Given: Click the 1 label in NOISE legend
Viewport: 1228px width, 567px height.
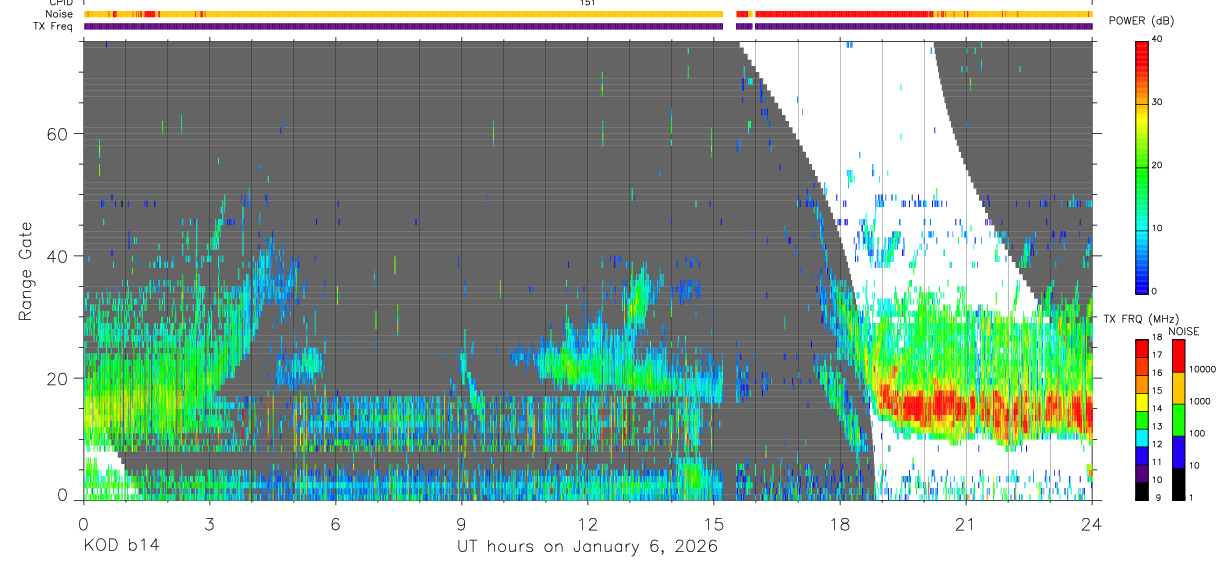Looking at the screenshot, I should pos(1192,497).
